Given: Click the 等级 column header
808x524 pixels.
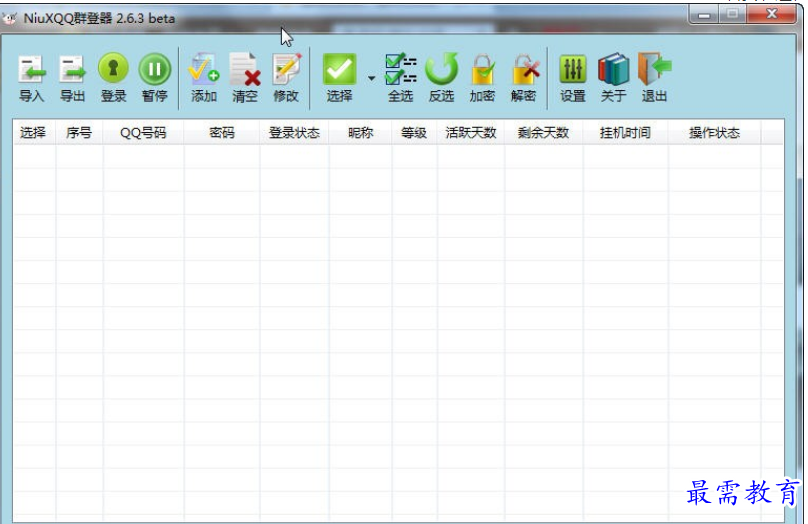Looking at the screenshot, I should (414, 133).
